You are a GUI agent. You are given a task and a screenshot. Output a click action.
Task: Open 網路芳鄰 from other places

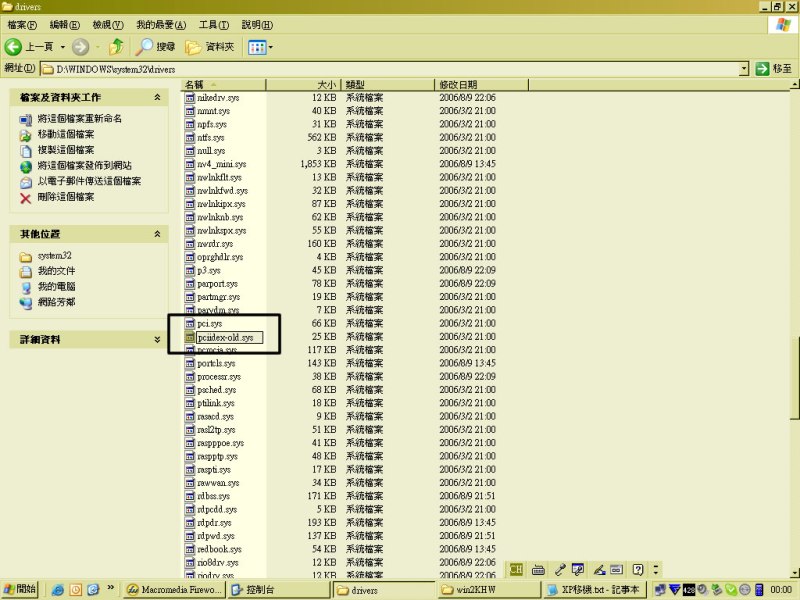(x=56, y=302)
